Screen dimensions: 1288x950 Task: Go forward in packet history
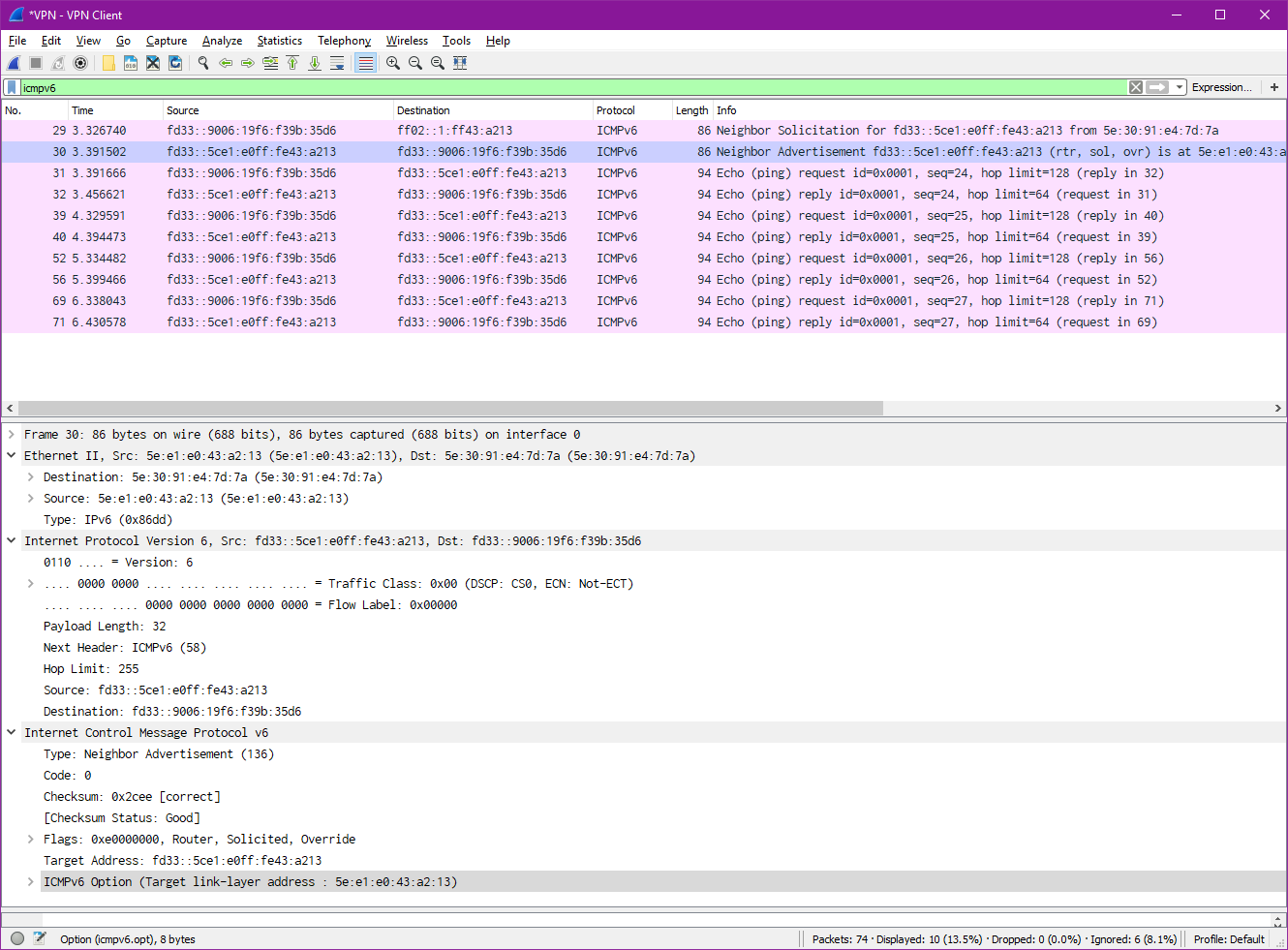(248, 63)
